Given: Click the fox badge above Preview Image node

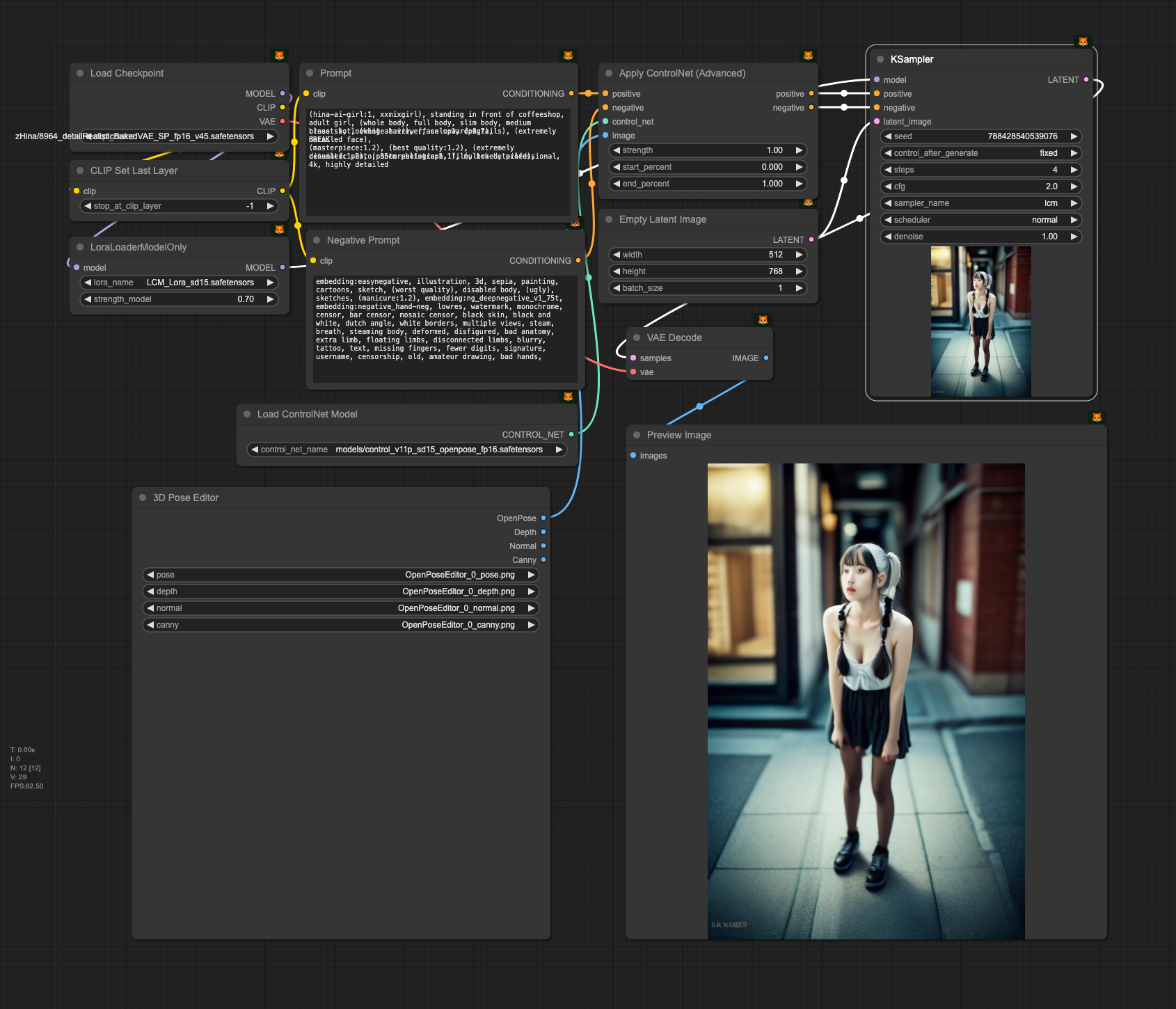Looking at the screenshot, I should coord(1097,418).
